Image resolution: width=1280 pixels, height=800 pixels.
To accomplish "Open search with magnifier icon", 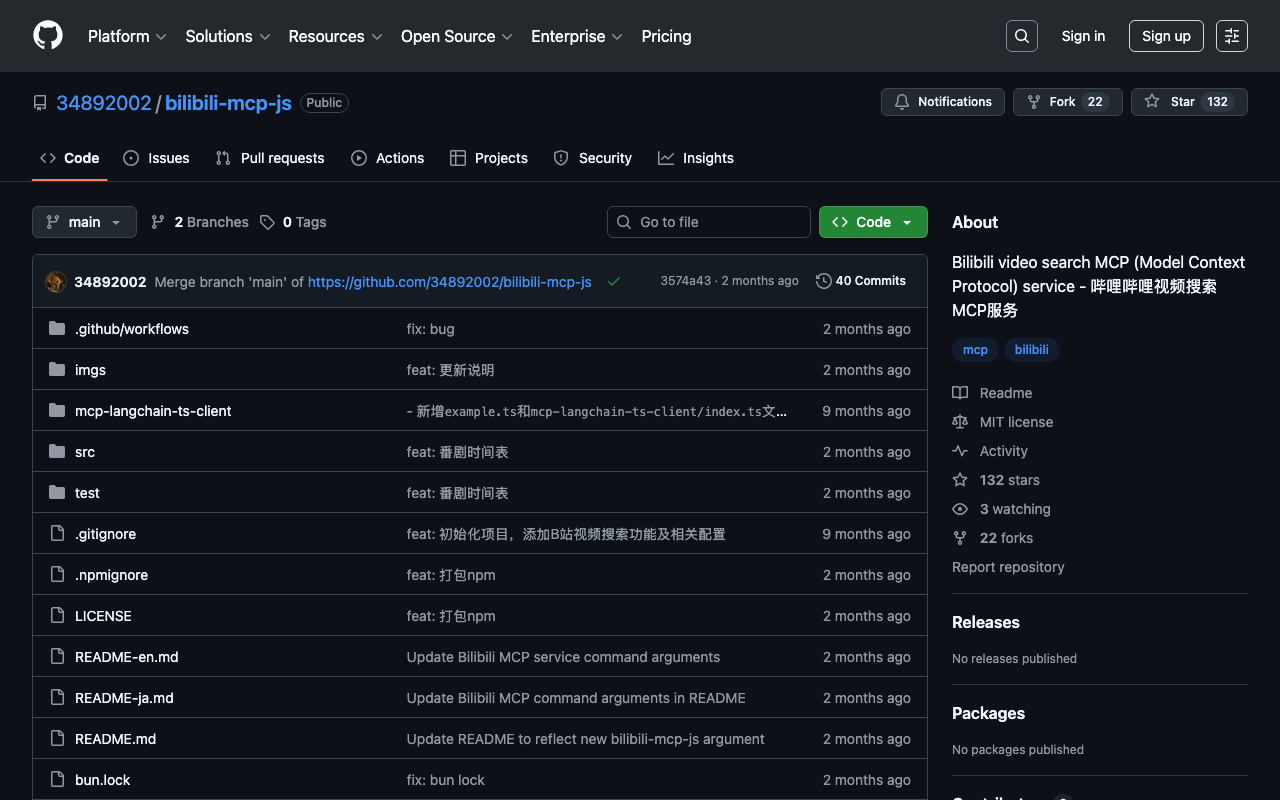I will coord(1021,36).
